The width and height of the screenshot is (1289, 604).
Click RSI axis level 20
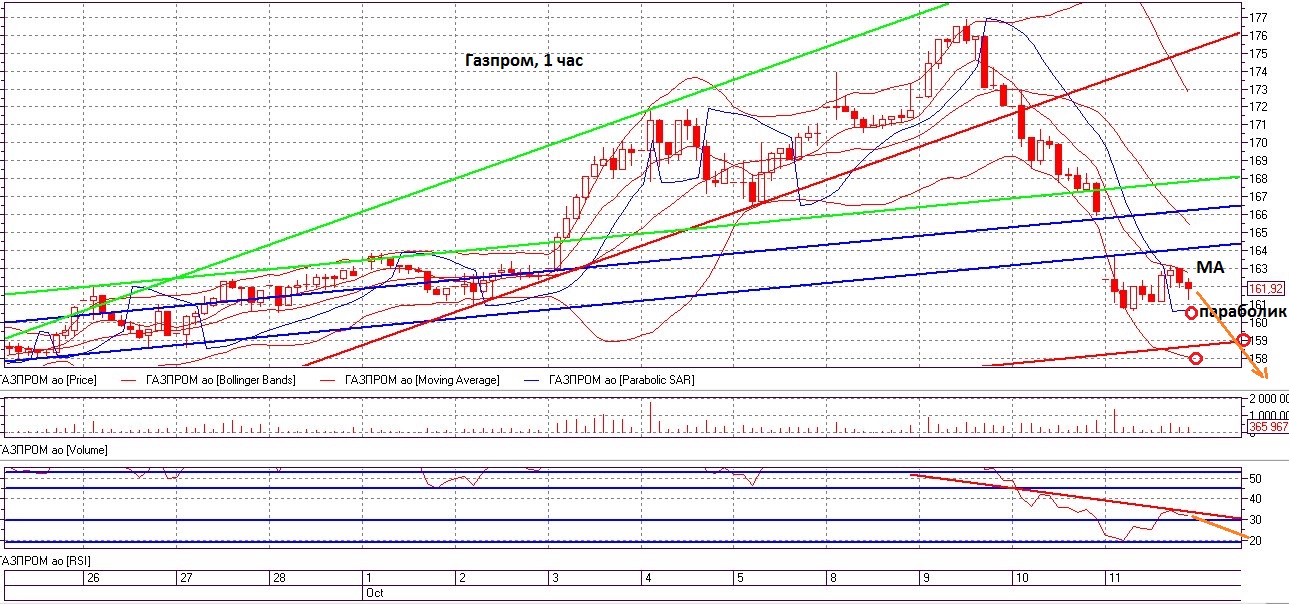[x=1256, y=541]
